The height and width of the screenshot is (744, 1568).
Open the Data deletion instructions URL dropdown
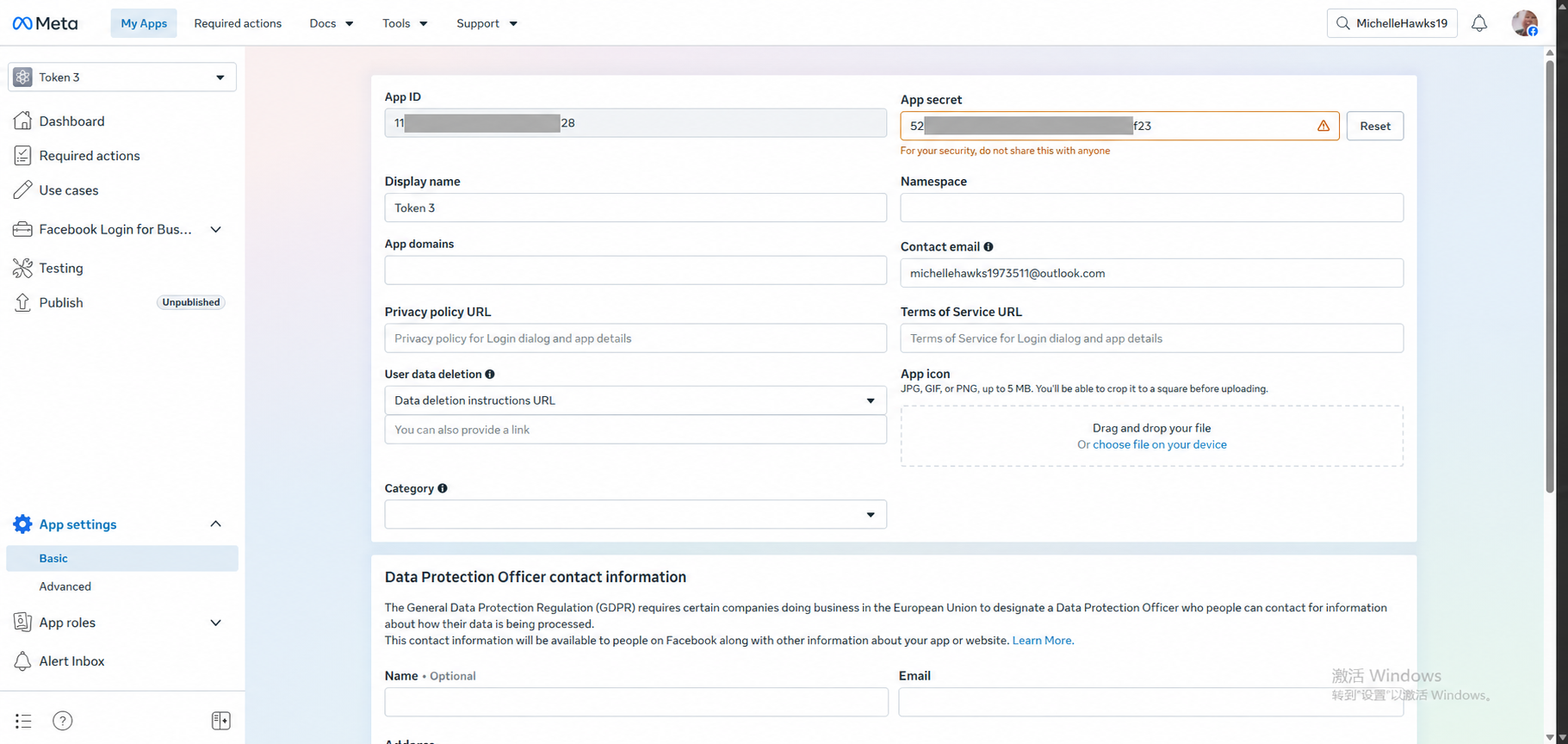[x=635, y=400]
